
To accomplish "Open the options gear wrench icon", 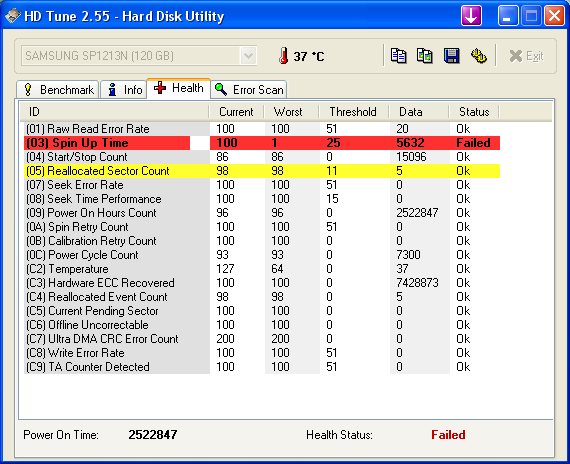I will point(479,56).
